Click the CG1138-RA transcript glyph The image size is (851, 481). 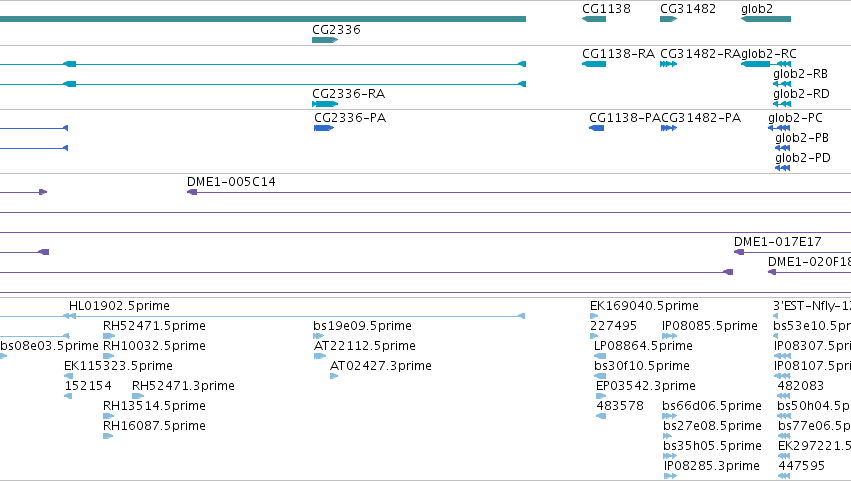tap(594, 64)
